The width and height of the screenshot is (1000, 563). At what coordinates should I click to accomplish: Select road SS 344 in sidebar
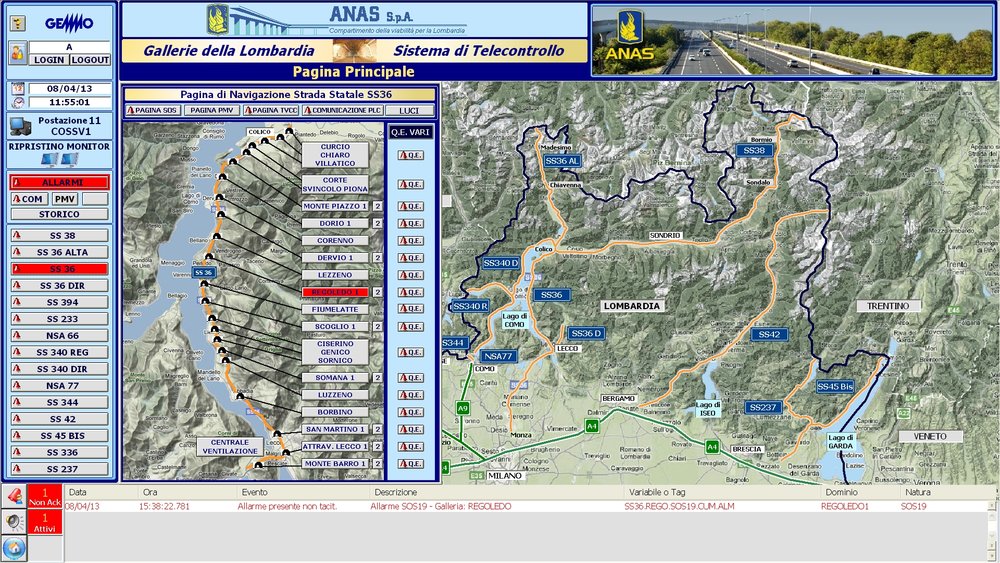tap(59, 402)
